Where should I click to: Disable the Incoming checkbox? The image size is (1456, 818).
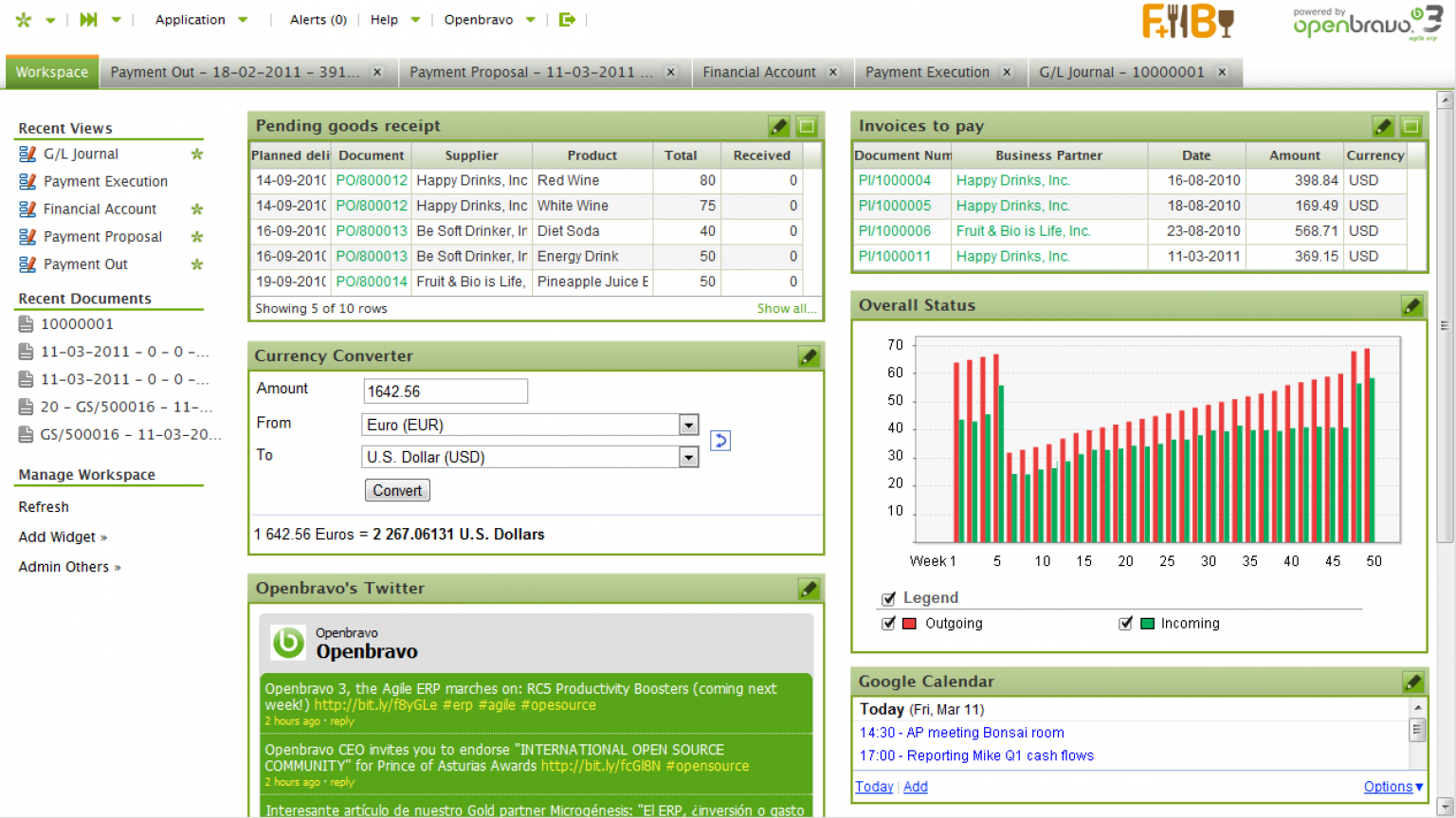tap(1126, 623)
